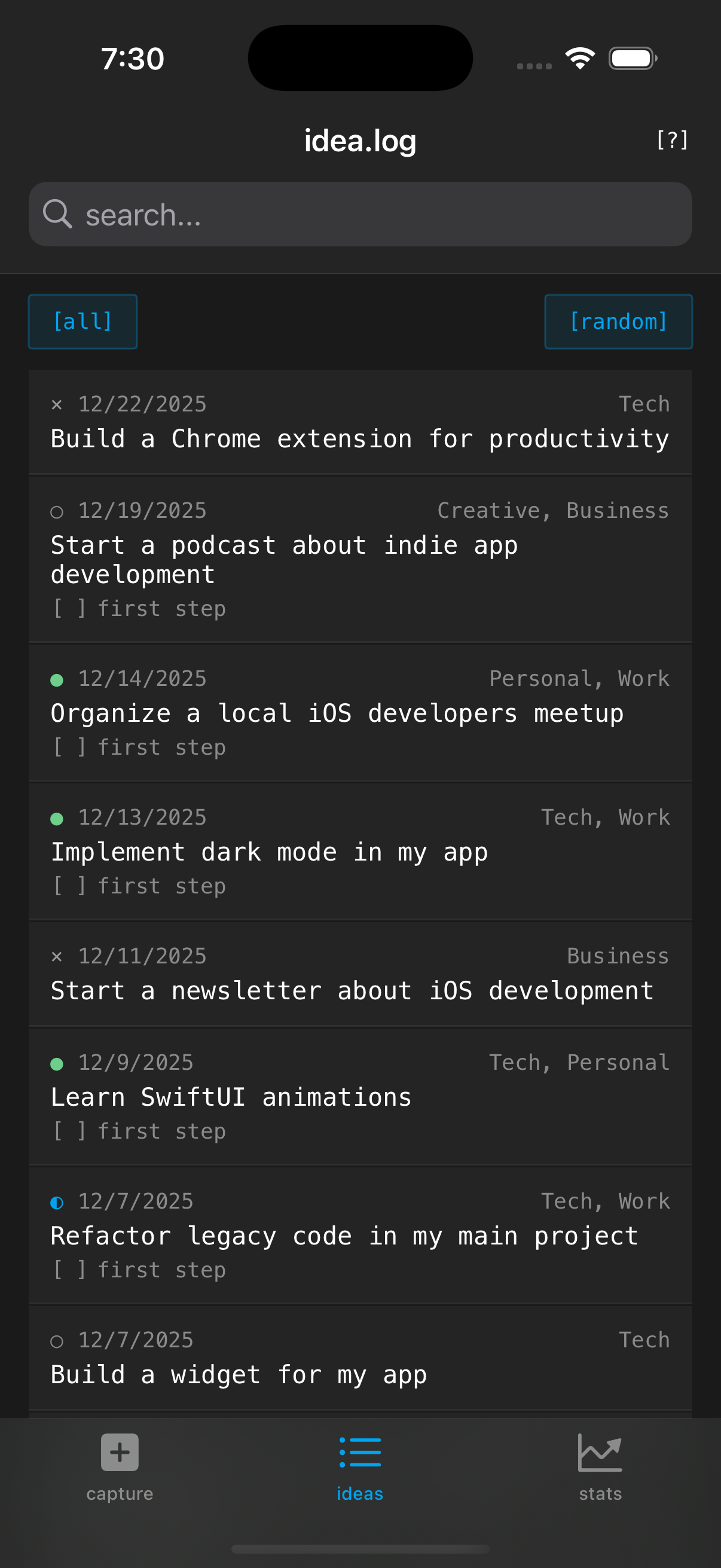Tap the × status marker on the Chrome extension idea
This screenshot has height=1568, width=721.
click(58, 404)
